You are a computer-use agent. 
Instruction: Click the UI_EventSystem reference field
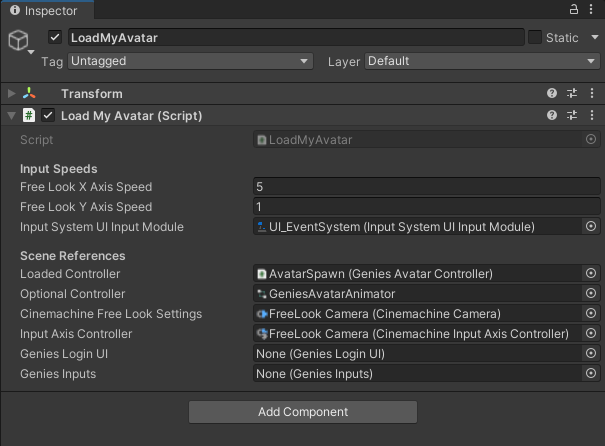(418, 226)
